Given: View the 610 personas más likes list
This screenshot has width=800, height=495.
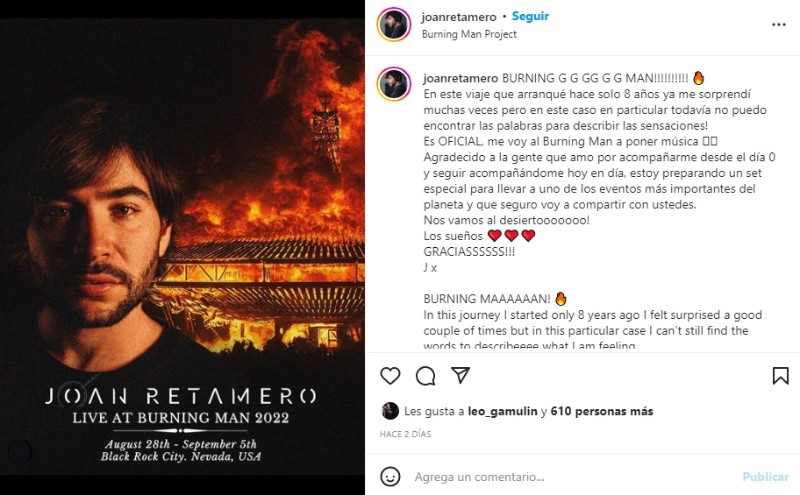Looking at the screenshot, I should 602,411.
